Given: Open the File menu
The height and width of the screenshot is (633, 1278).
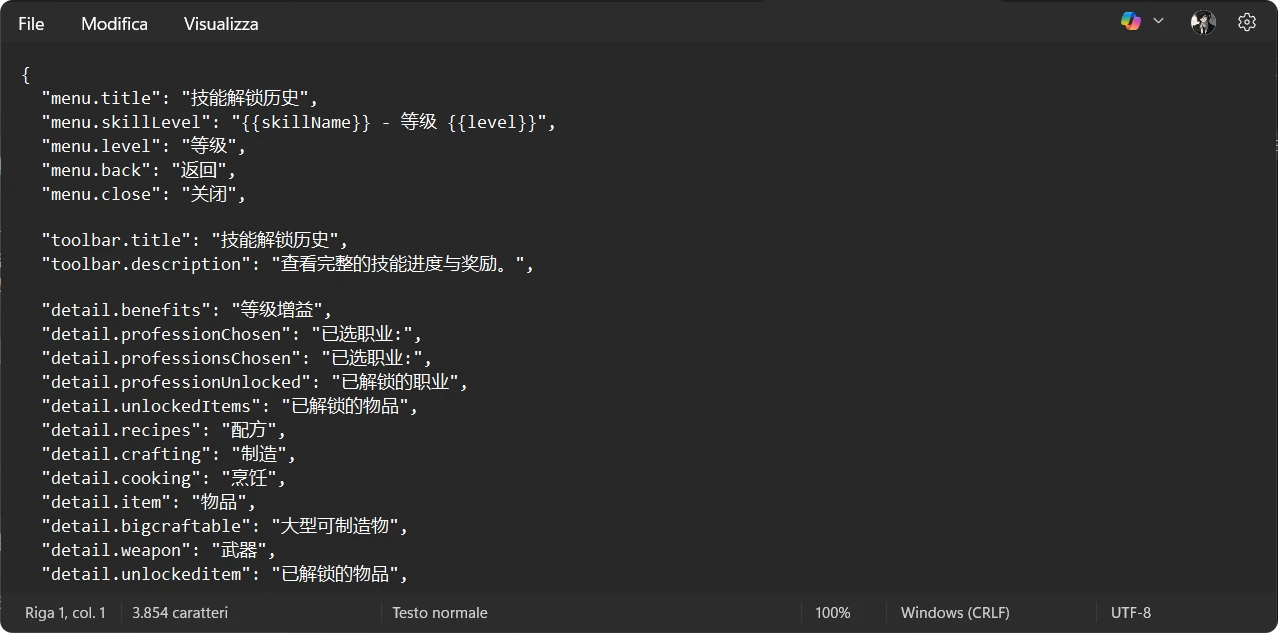Looking at the screenshot, I should [x=31, y=24].
